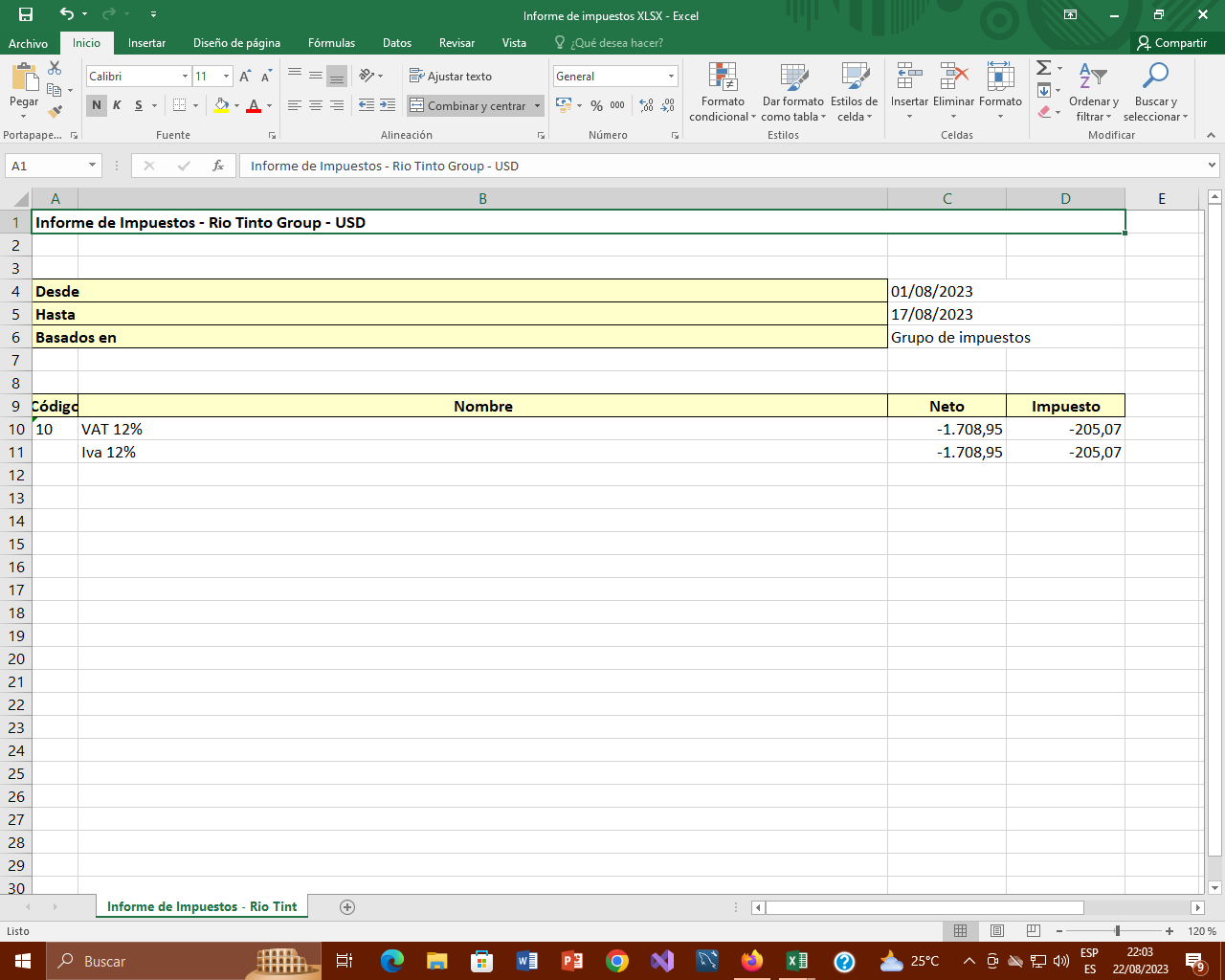Open Formato condicional menu

point(723,92)
